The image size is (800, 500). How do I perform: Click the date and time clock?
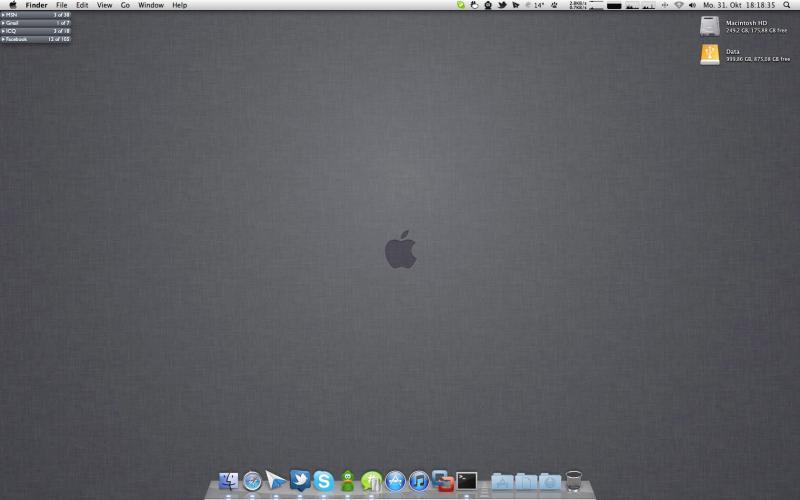coord(739,5)
